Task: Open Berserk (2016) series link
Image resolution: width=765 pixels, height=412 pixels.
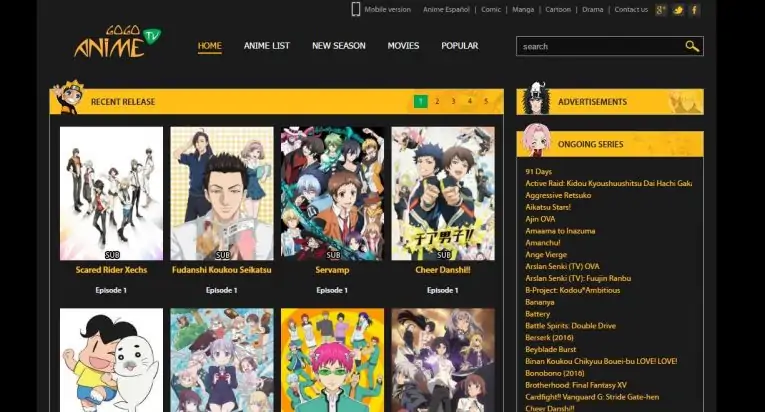Action: point(549,337)
